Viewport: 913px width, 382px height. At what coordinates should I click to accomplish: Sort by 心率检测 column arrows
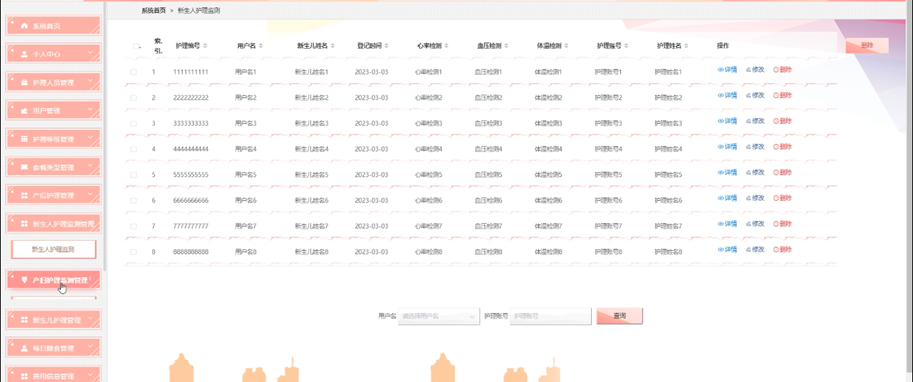447,45
